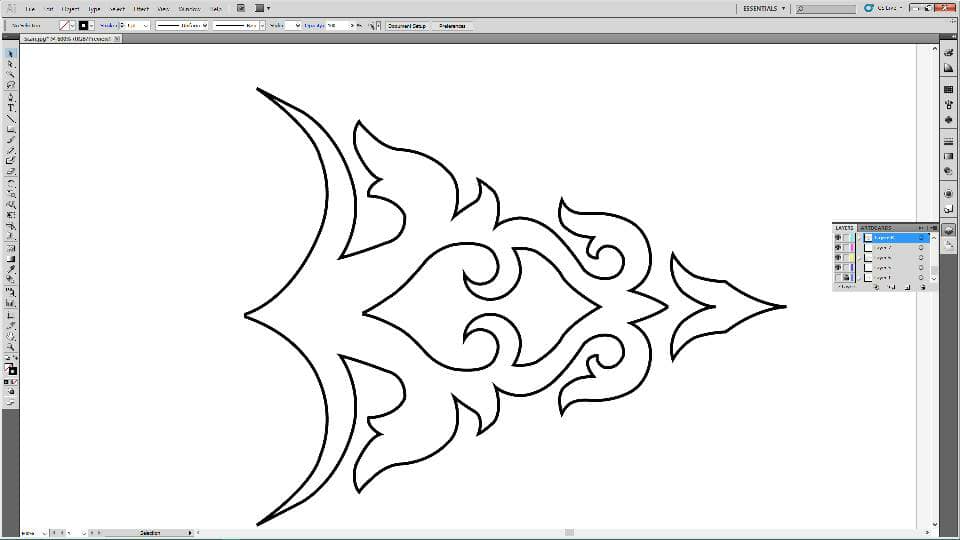Click the create new layer icon
Image resolution: width=960 pixels, height=540 pixels.
coord(907,287)
